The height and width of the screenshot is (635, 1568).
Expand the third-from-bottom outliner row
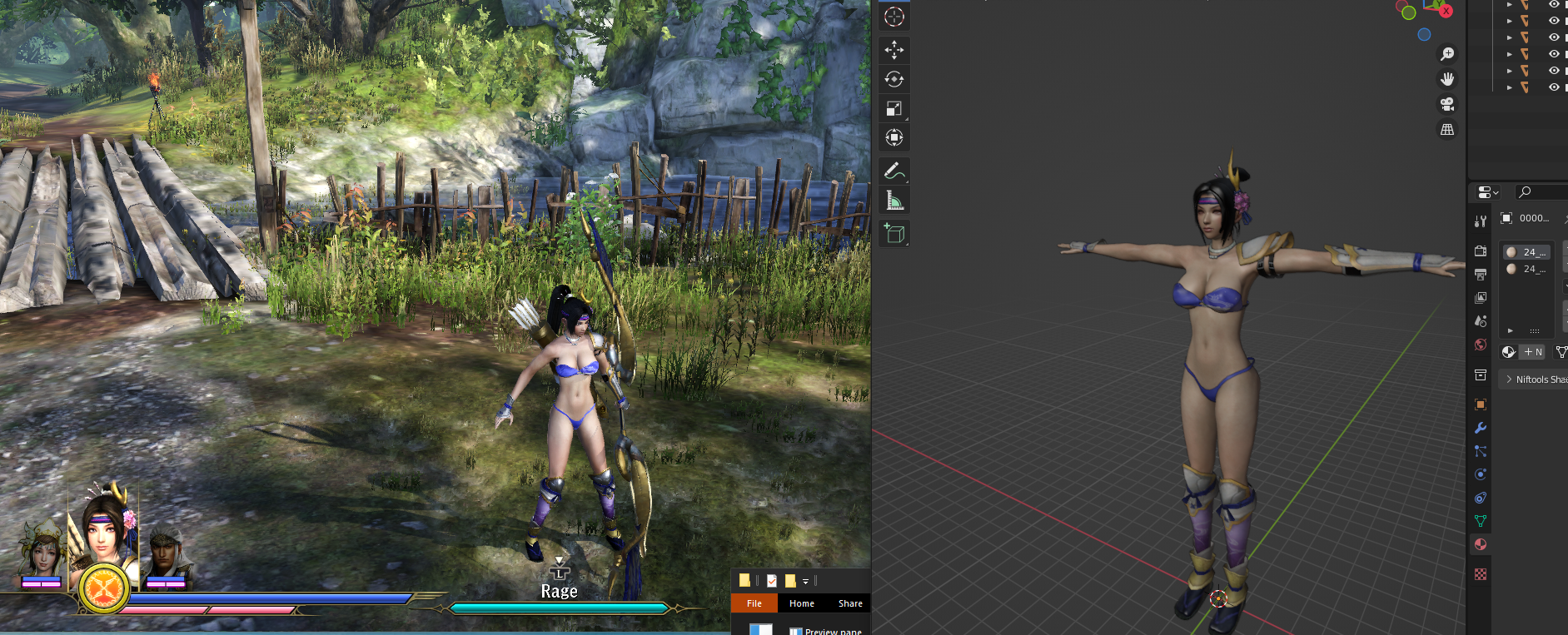(1510, 54)
